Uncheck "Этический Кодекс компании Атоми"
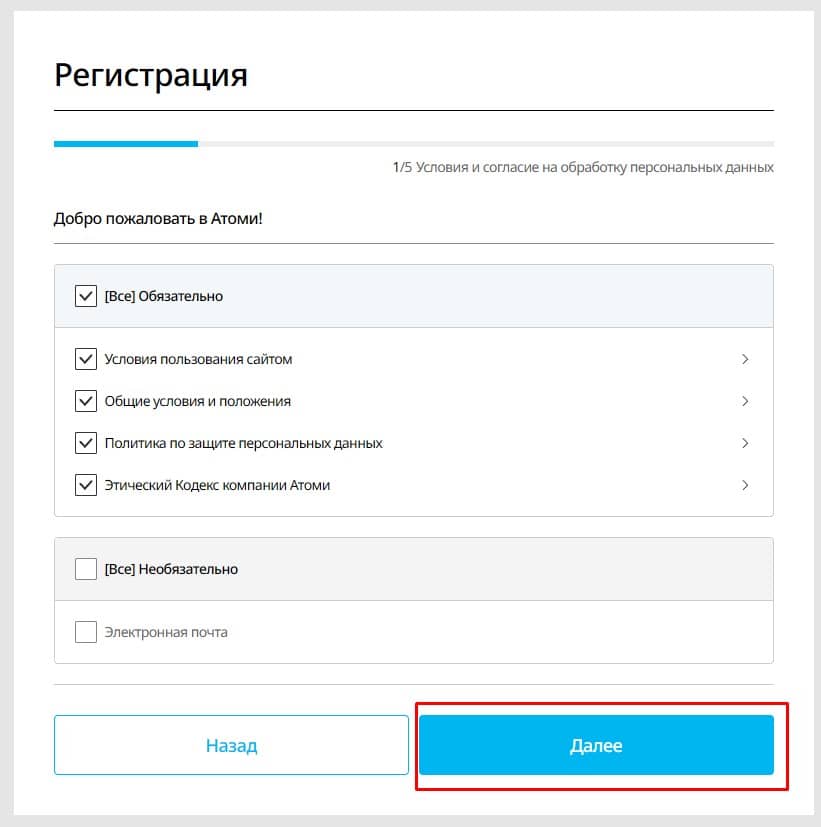 [86, 484]
